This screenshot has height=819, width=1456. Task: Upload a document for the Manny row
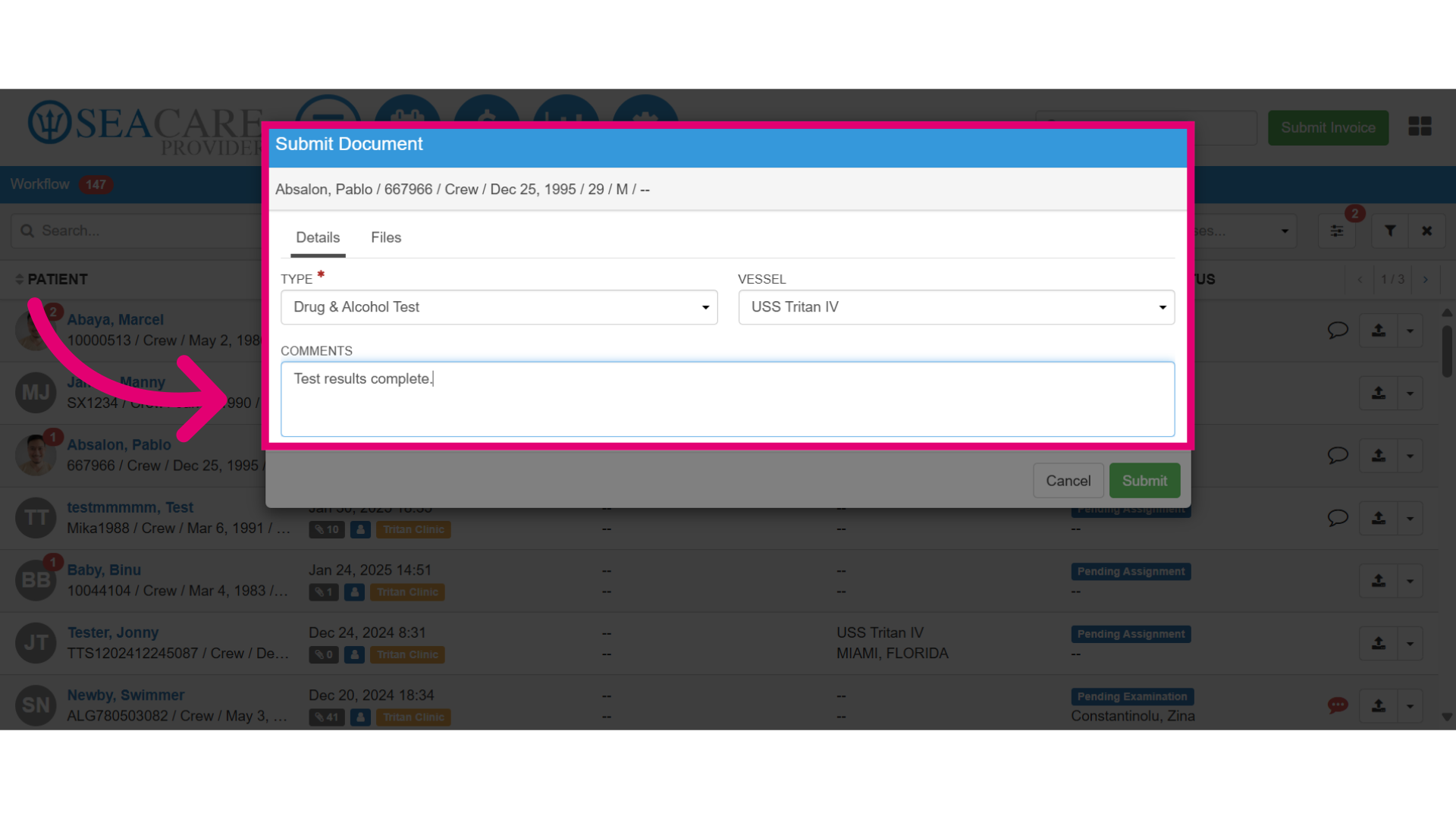pos(1379,393)
